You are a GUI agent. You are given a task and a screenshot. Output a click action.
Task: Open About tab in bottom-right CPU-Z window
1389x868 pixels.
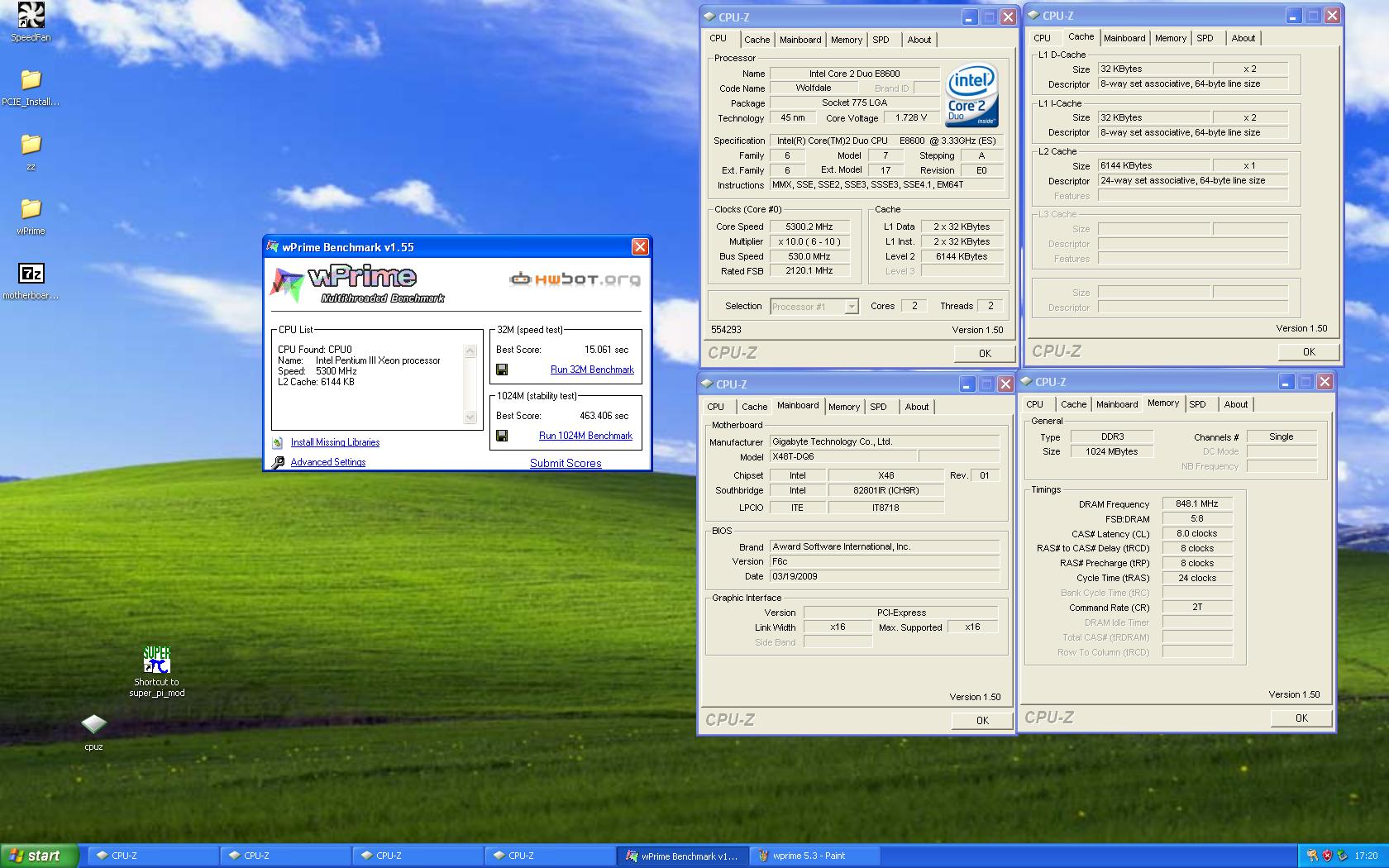(1235, 404)
